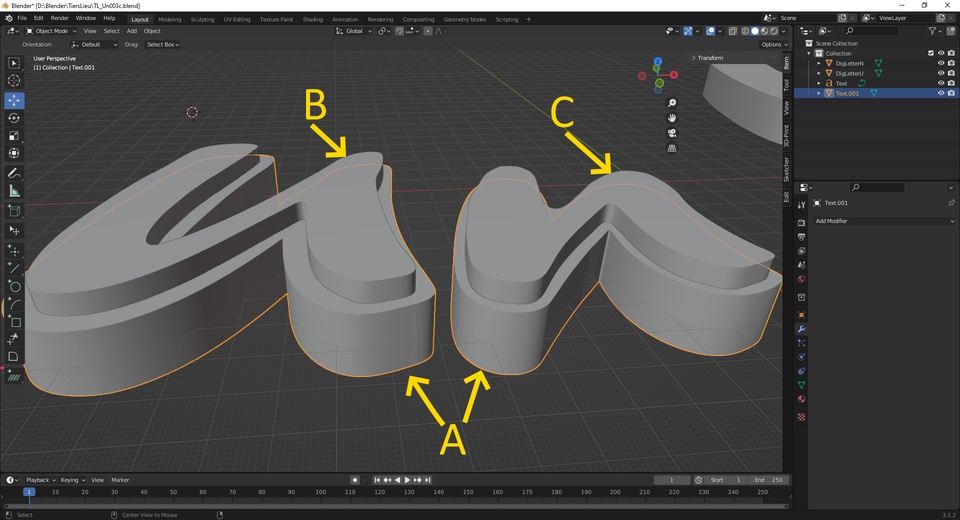The width and height of the screenshot is (960, 520).
Task: Click the End frame 250 field
Action: click(769, 480)
